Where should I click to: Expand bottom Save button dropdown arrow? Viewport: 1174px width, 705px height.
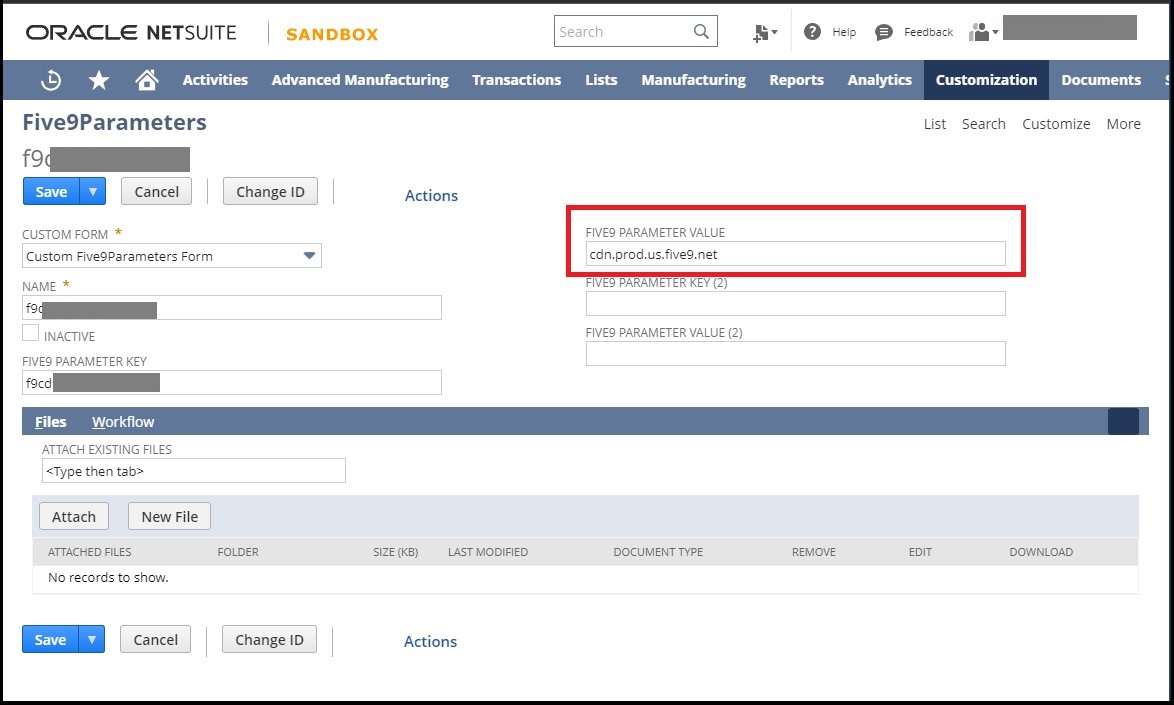tap(91, 640)
